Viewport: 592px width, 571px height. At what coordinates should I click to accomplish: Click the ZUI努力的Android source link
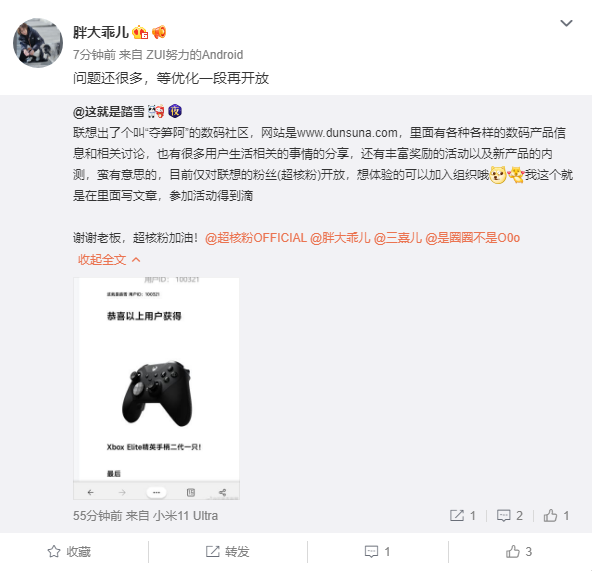point(194,55)
